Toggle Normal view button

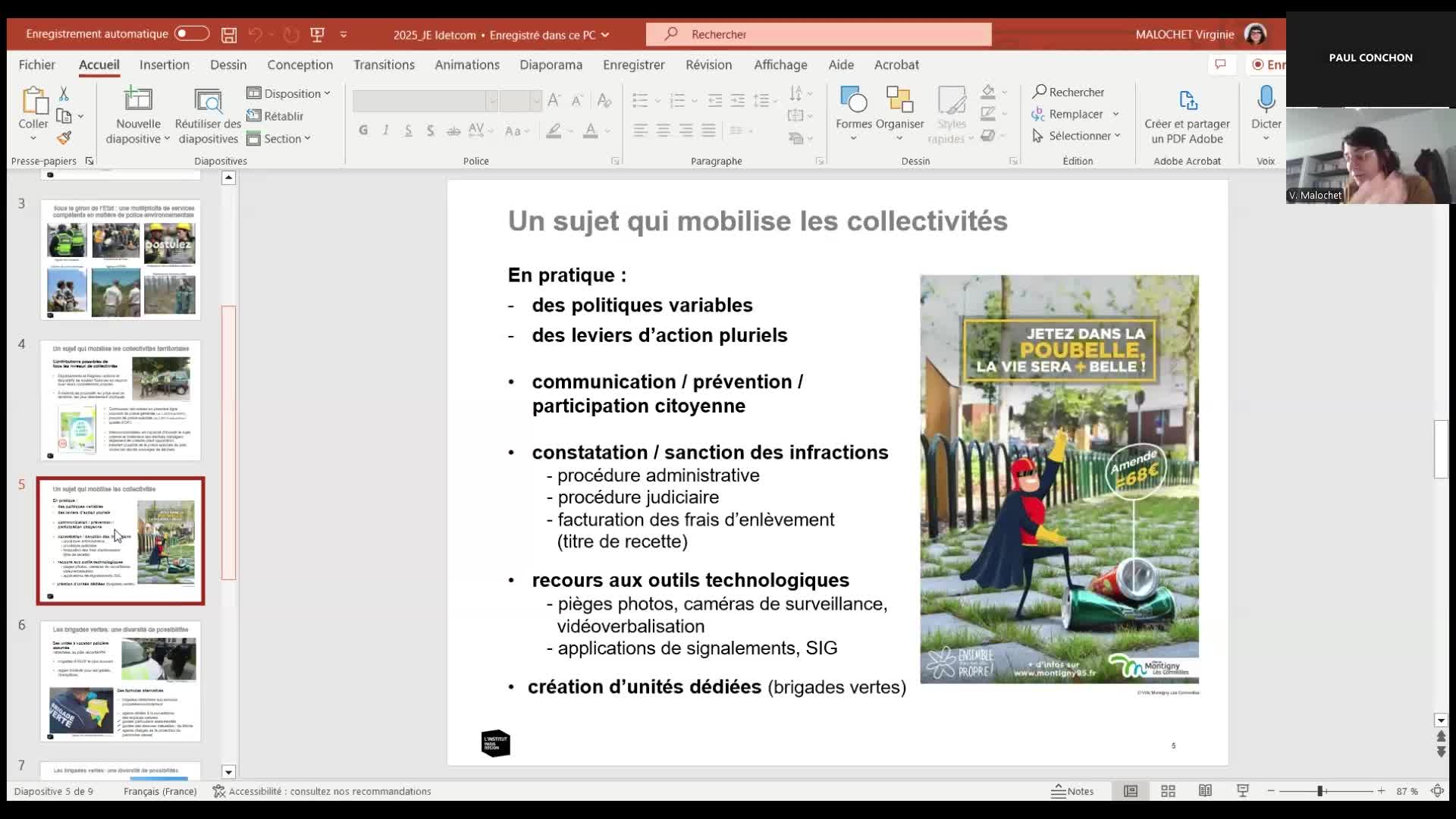[1131, 791]
